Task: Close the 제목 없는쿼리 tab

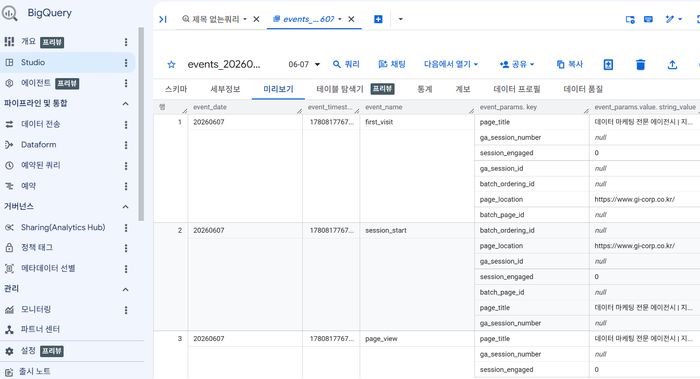Action: 256,19
